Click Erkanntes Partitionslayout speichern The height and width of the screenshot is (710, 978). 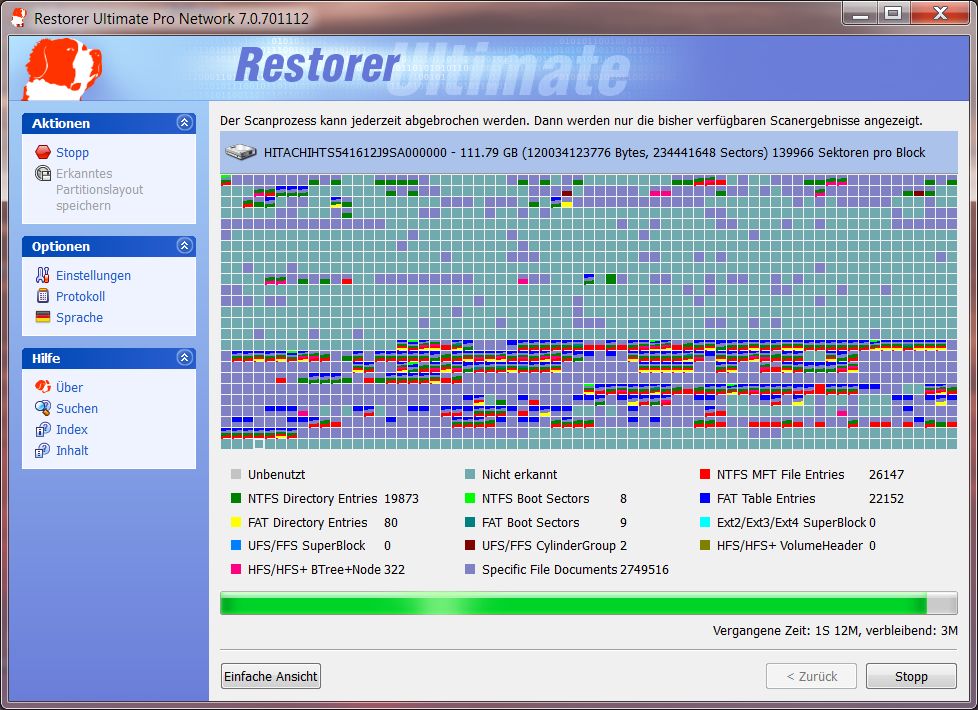pos(100,190)
